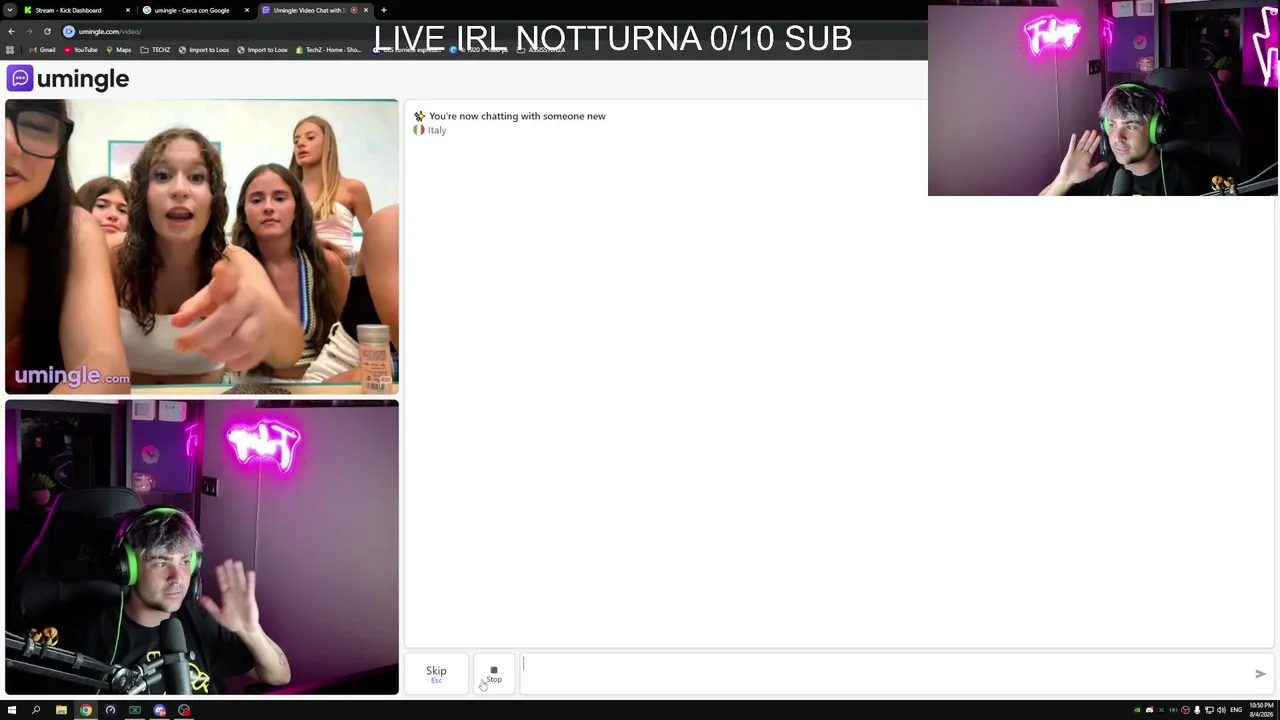
Task: Click the site info icon in address bar
Action: click(69, 31)
